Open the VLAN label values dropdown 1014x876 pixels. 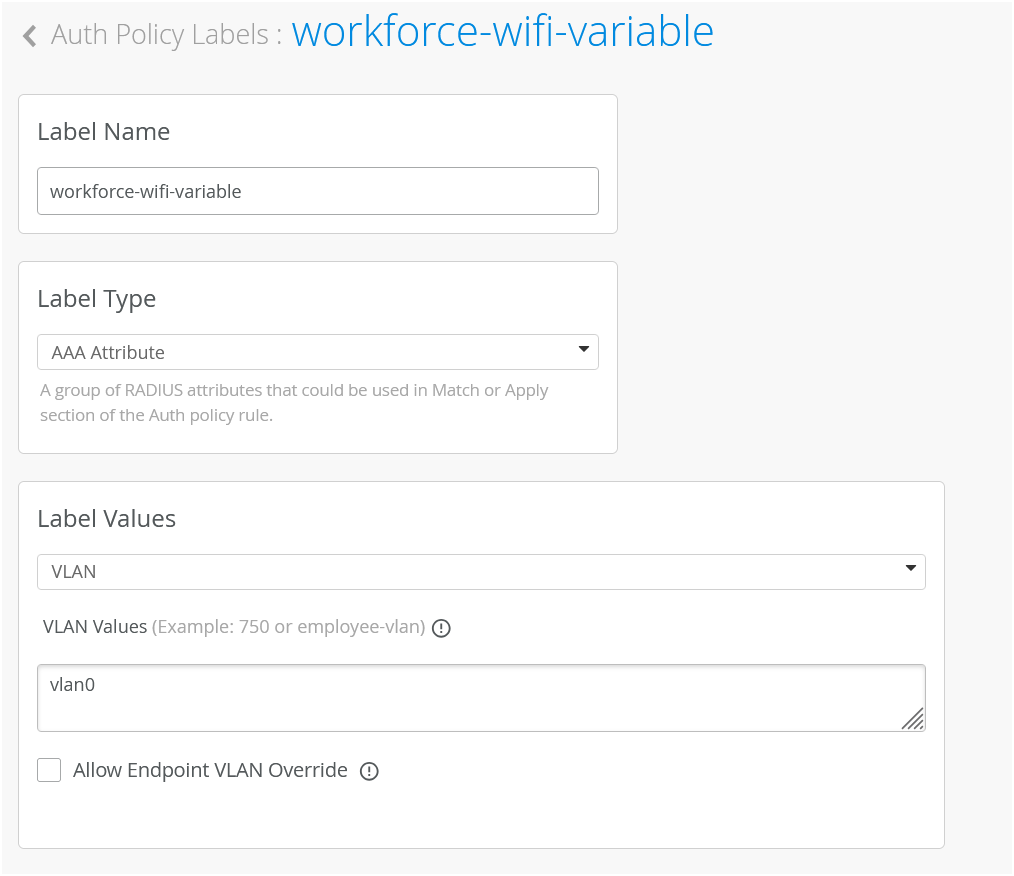pos(480,572)
